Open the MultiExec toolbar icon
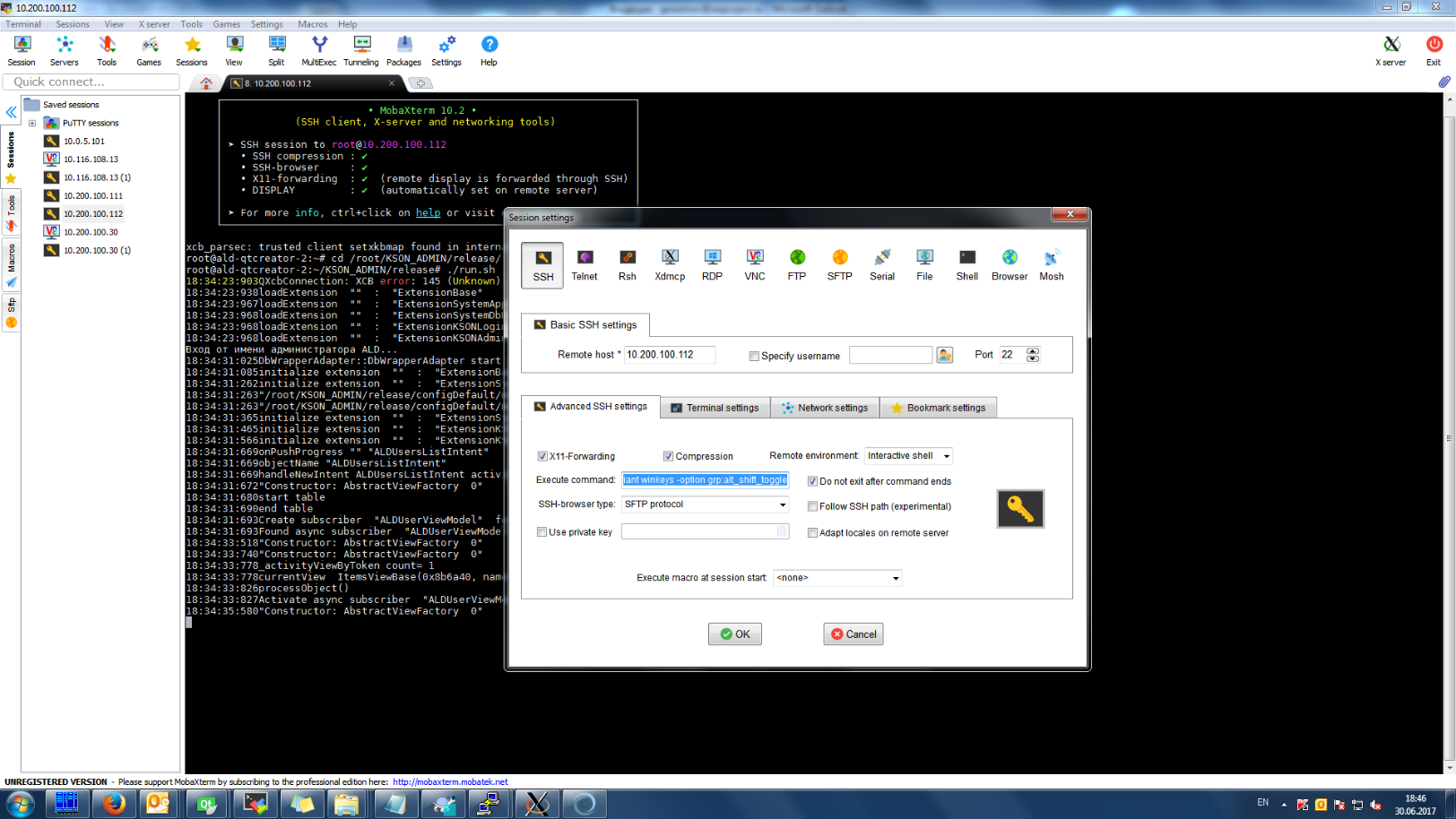Screen dimensions: 1456x819 [319, 51]
